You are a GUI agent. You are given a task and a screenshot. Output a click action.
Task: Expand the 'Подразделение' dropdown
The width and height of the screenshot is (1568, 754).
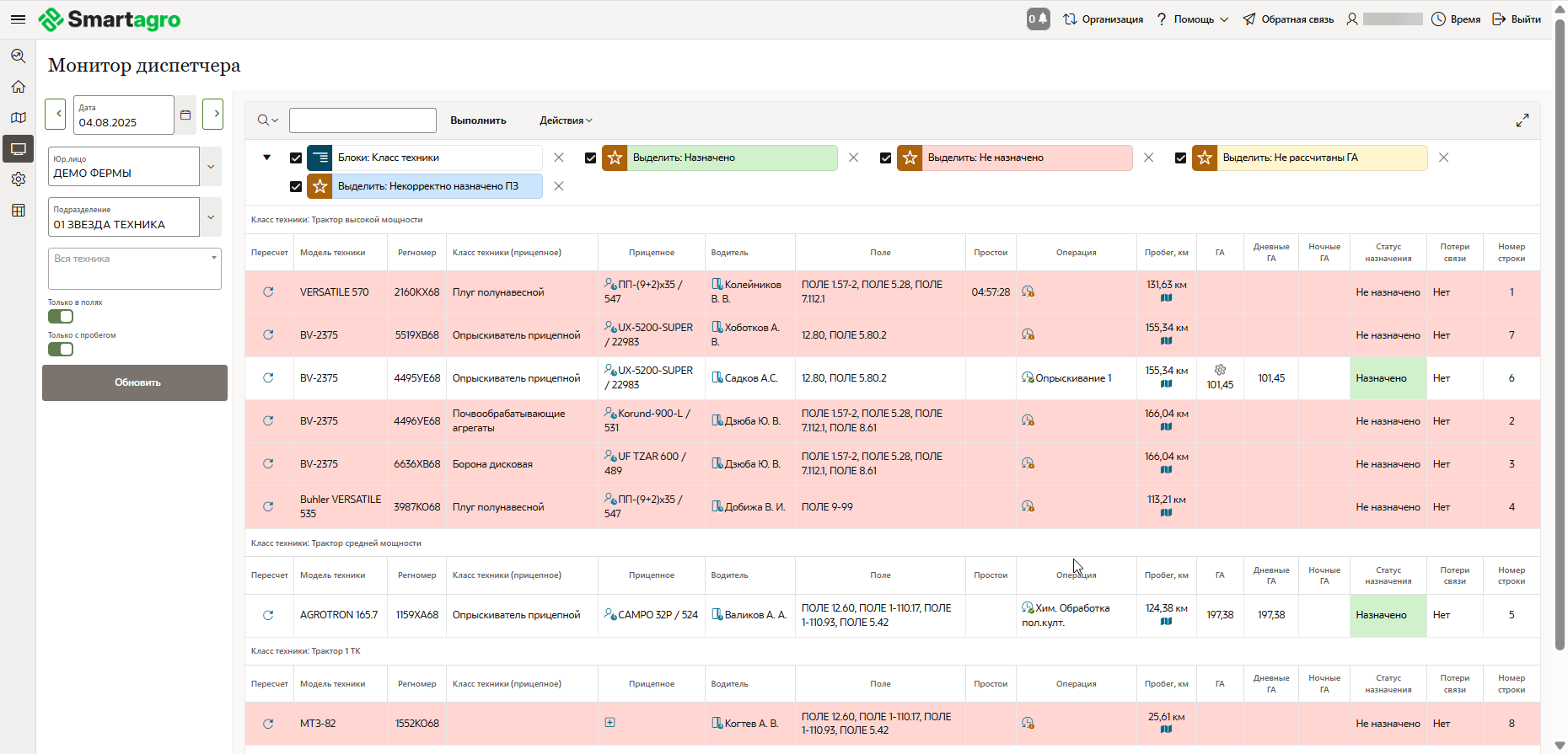click(x=211, y=217)
